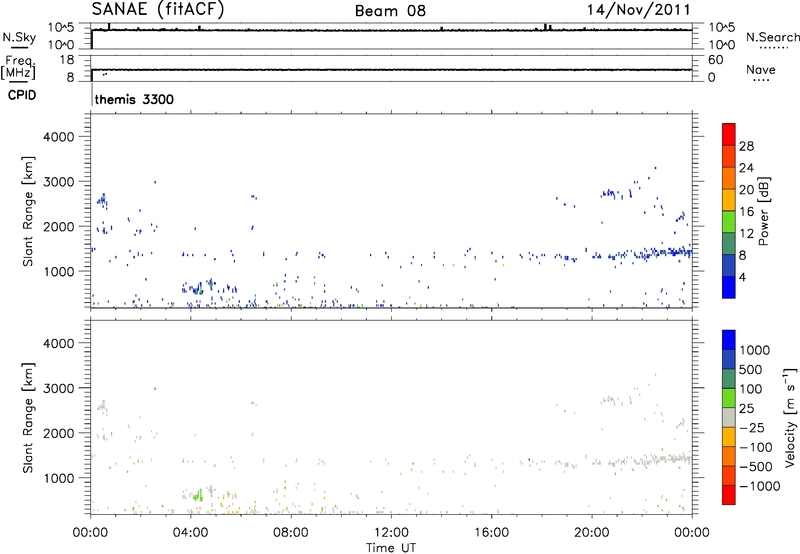This screenshot has height=554, width=800.
Task: Select the 16 label on the power colorbar
Action: (x=746, y=212)
